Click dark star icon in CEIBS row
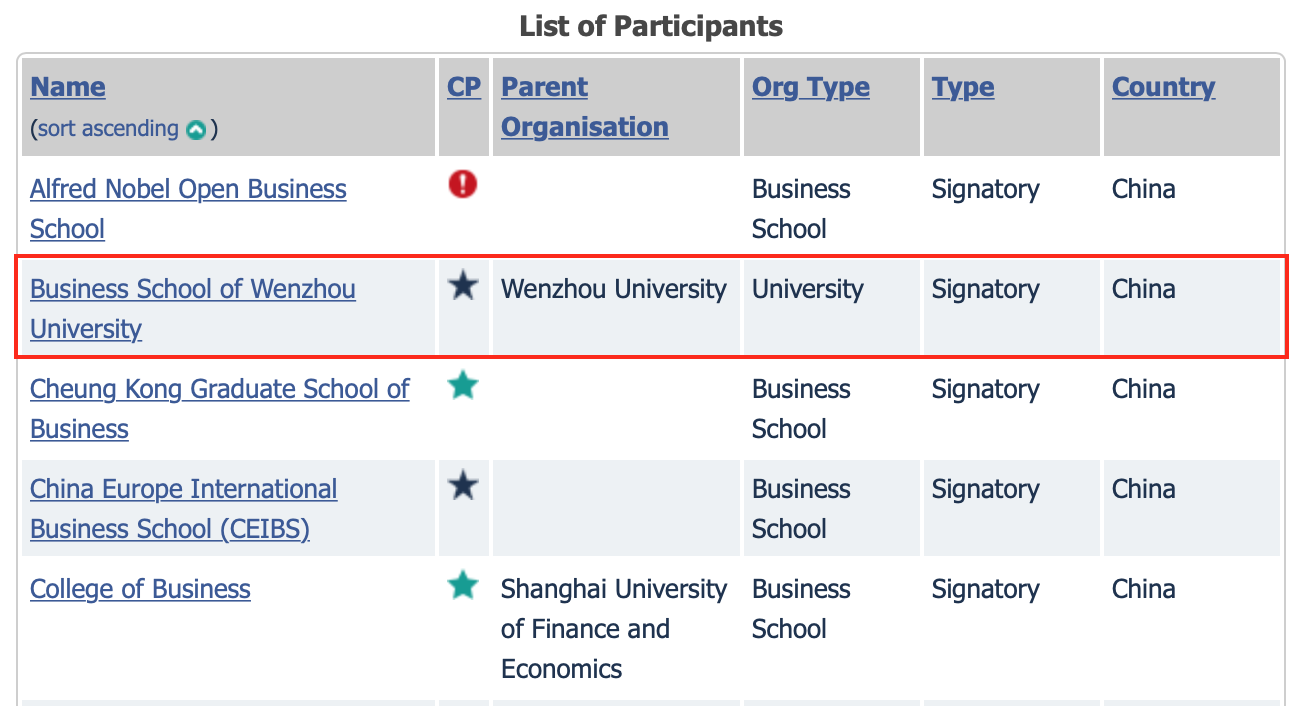 coord(462,487)
